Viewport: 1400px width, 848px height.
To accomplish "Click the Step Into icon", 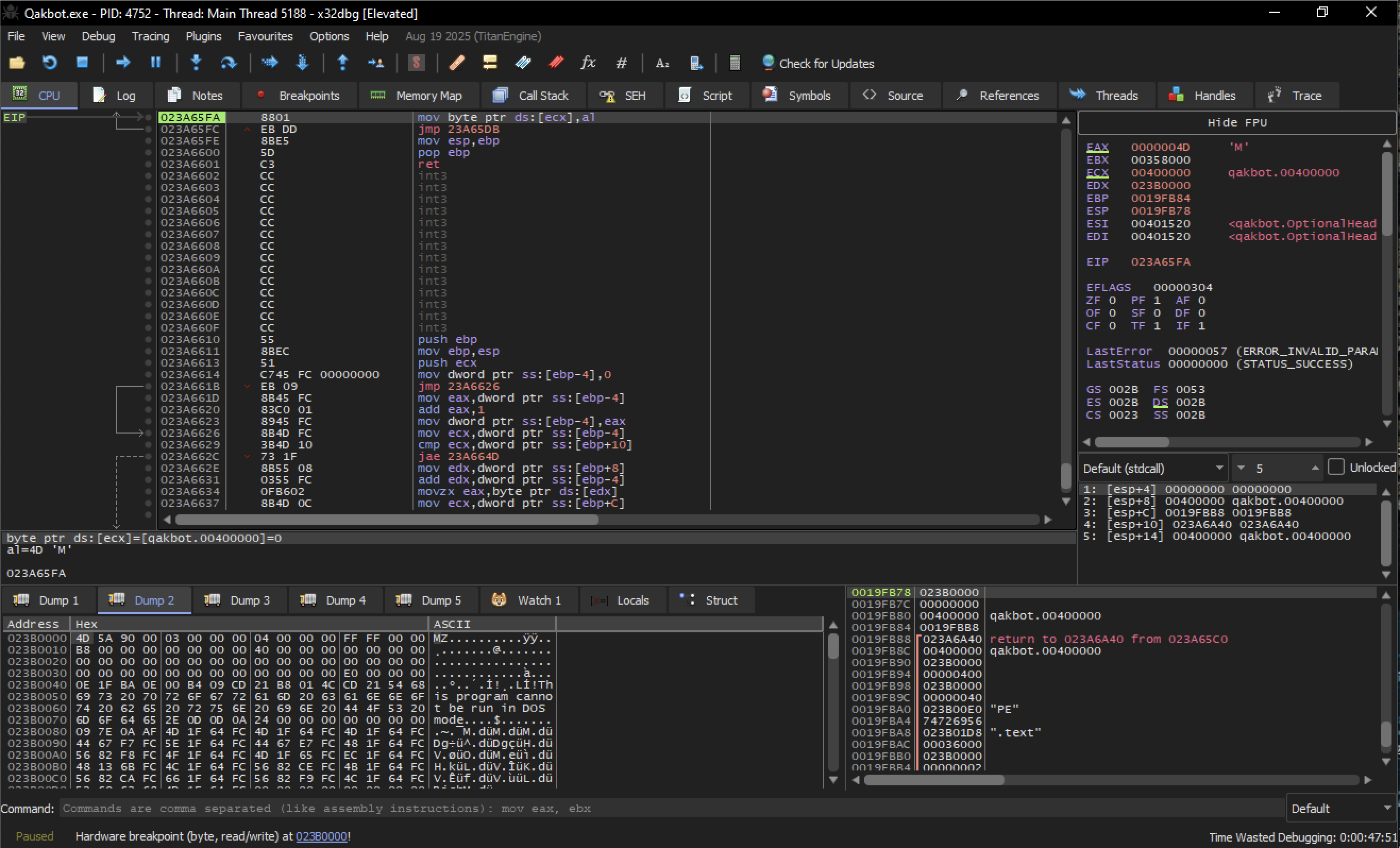I will 196,63.
